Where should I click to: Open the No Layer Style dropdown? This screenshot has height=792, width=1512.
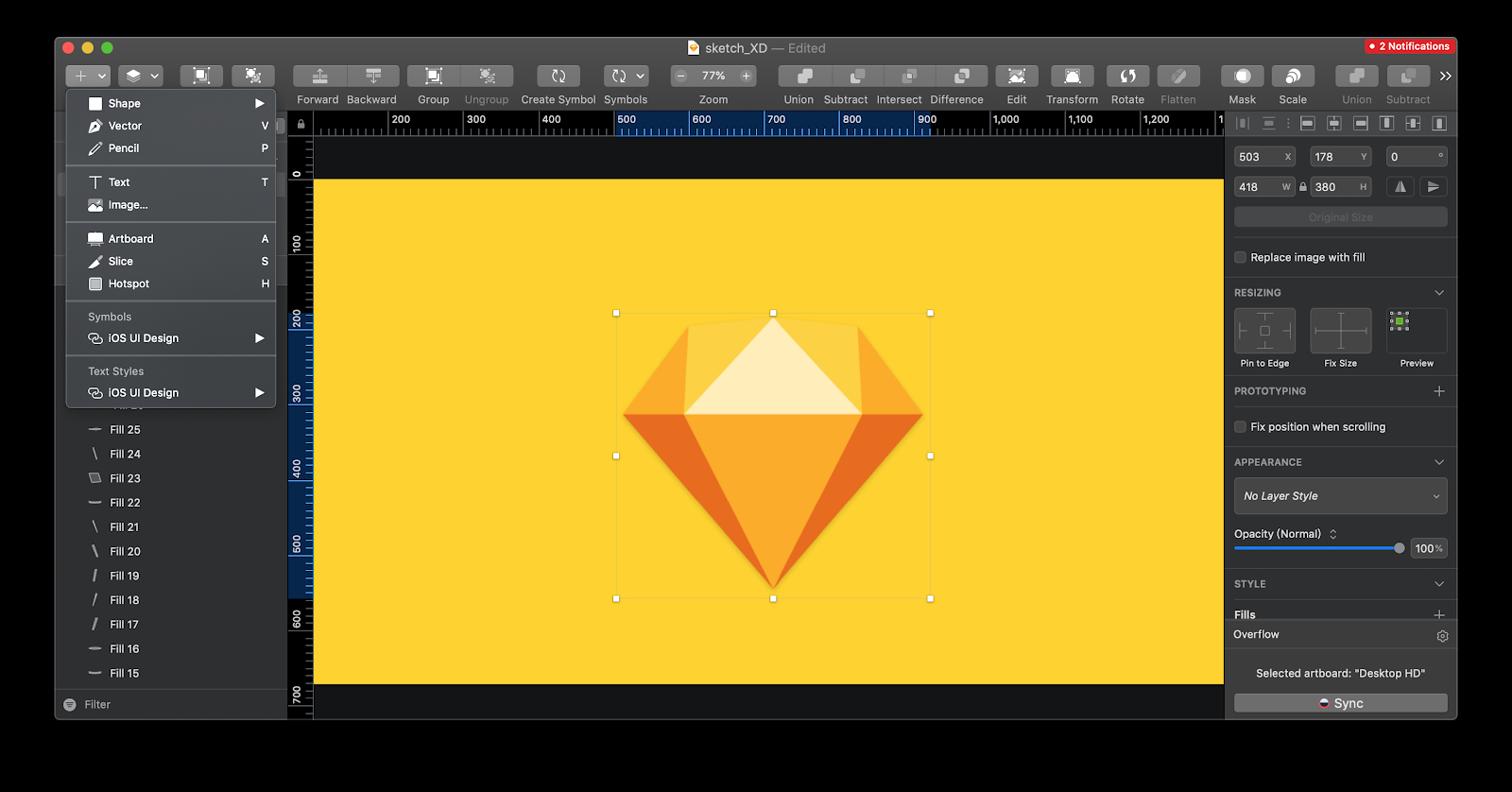(x=1340, y=496)
